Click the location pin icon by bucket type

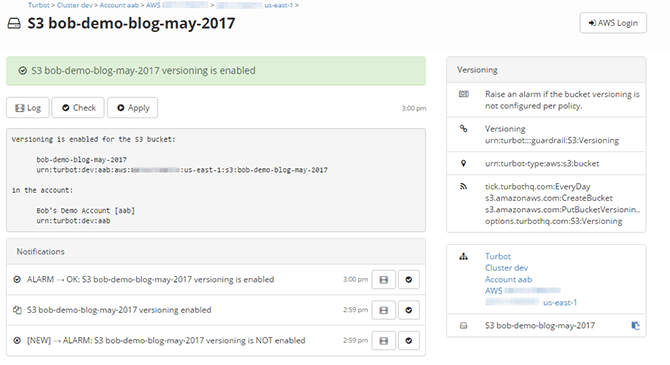tap(464, 163)
